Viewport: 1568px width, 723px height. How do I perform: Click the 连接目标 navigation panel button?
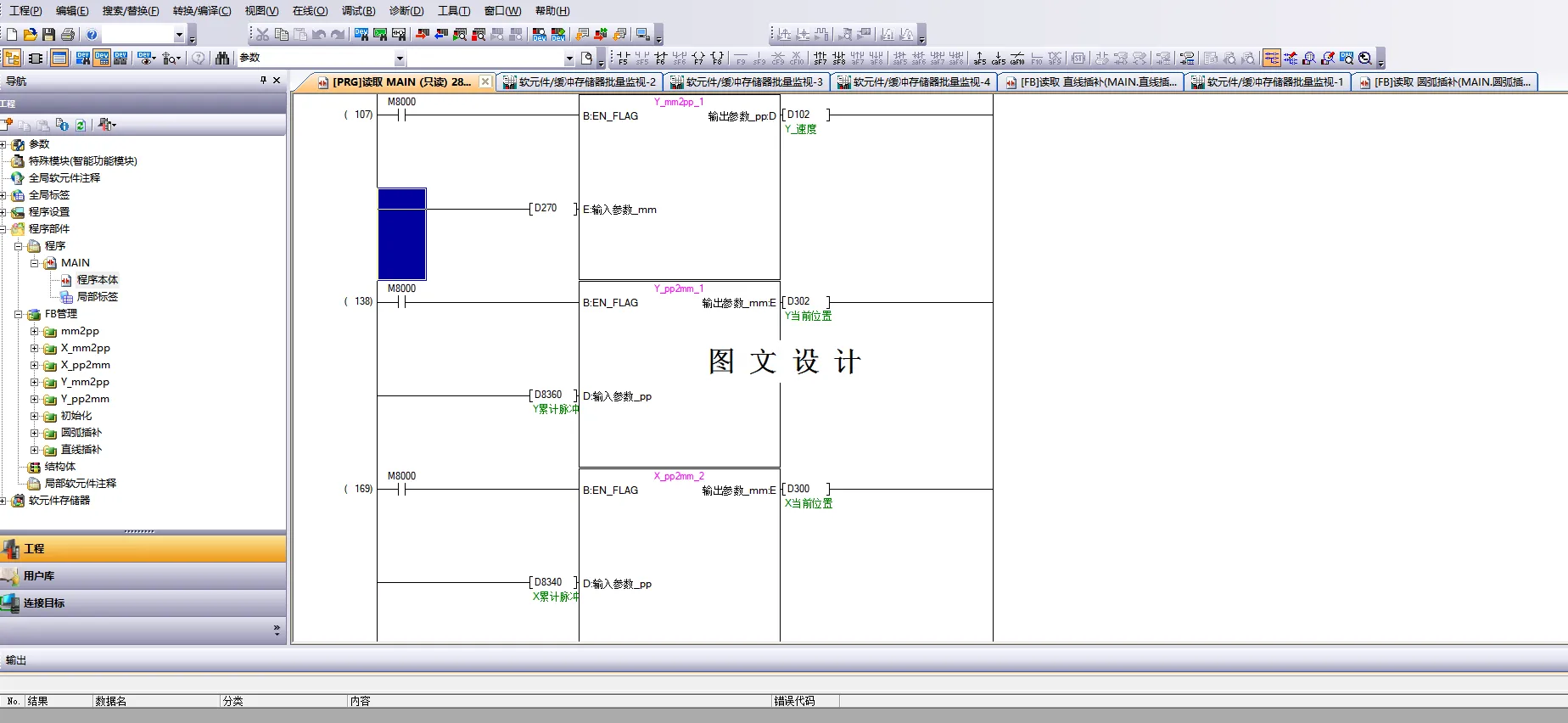[x=143, y=603]
